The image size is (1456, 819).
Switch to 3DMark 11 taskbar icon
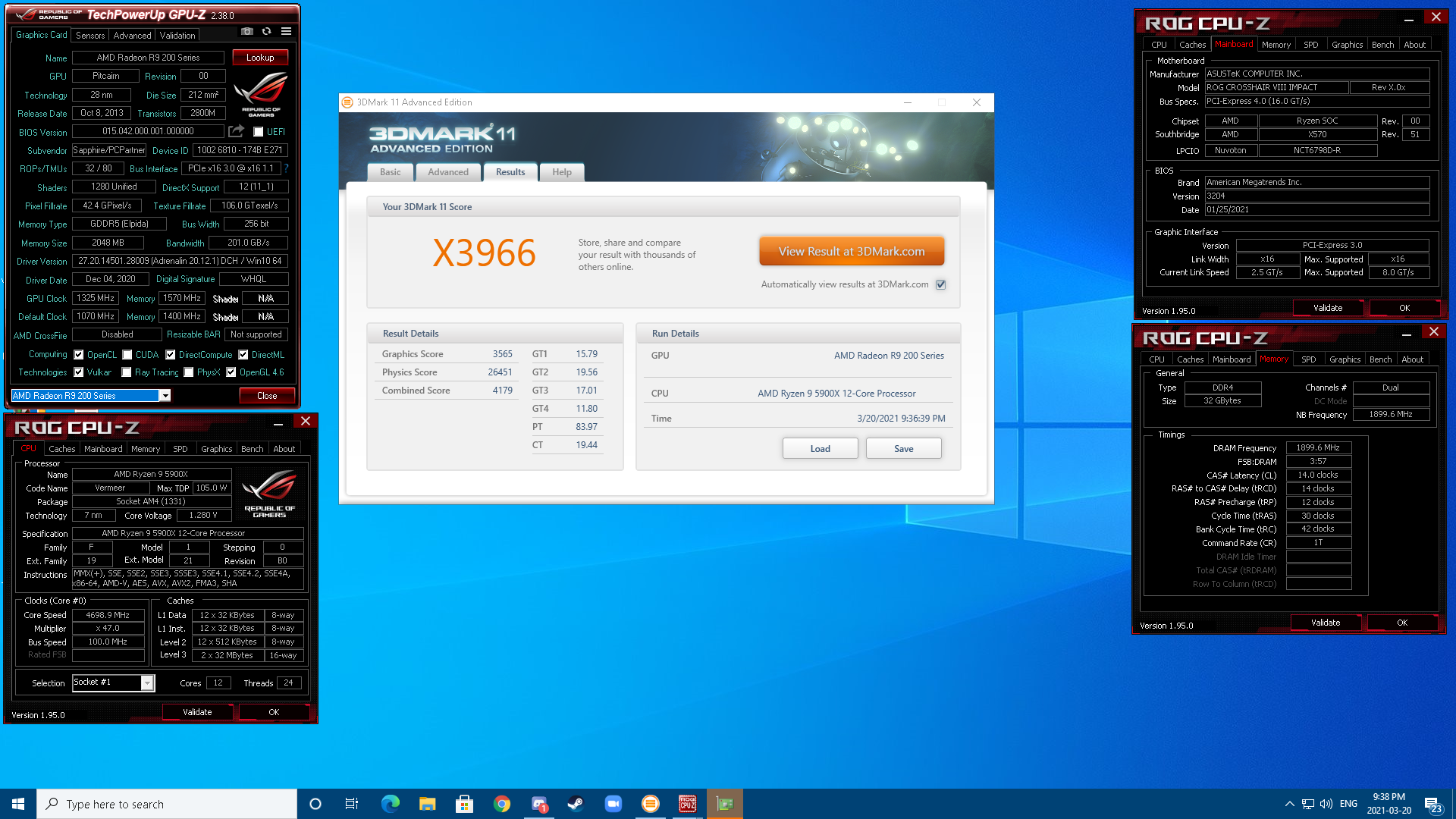click(x=650, y=804)
